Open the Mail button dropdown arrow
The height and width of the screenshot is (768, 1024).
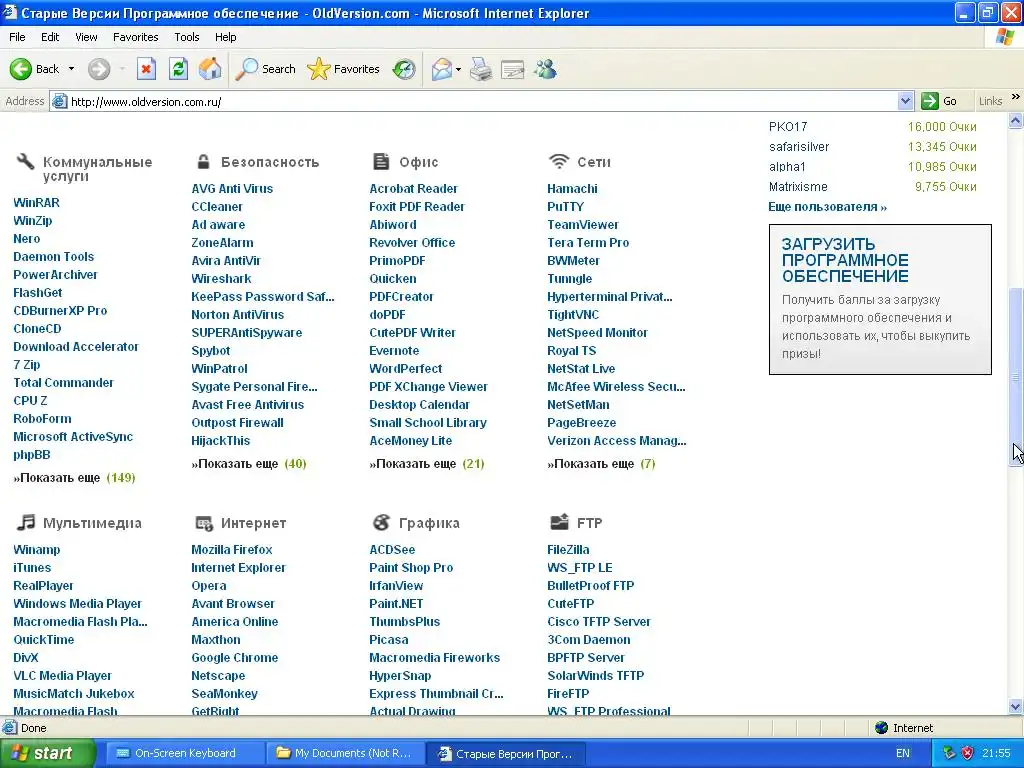click(x=458, y=69)
